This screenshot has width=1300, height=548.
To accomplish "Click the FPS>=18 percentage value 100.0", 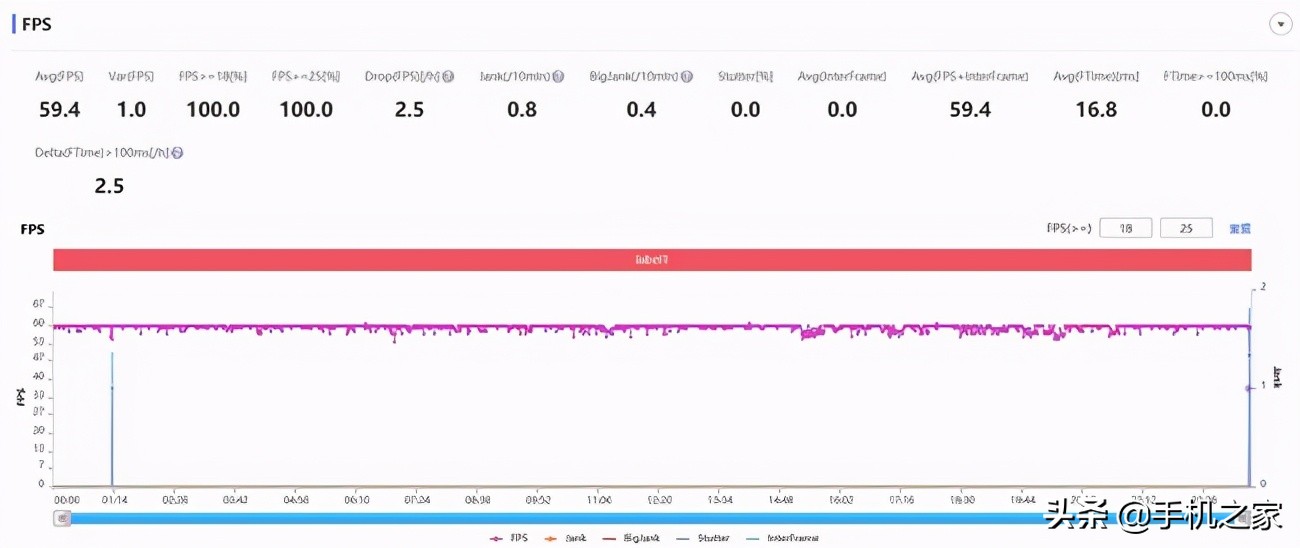I will coord(213,110).
